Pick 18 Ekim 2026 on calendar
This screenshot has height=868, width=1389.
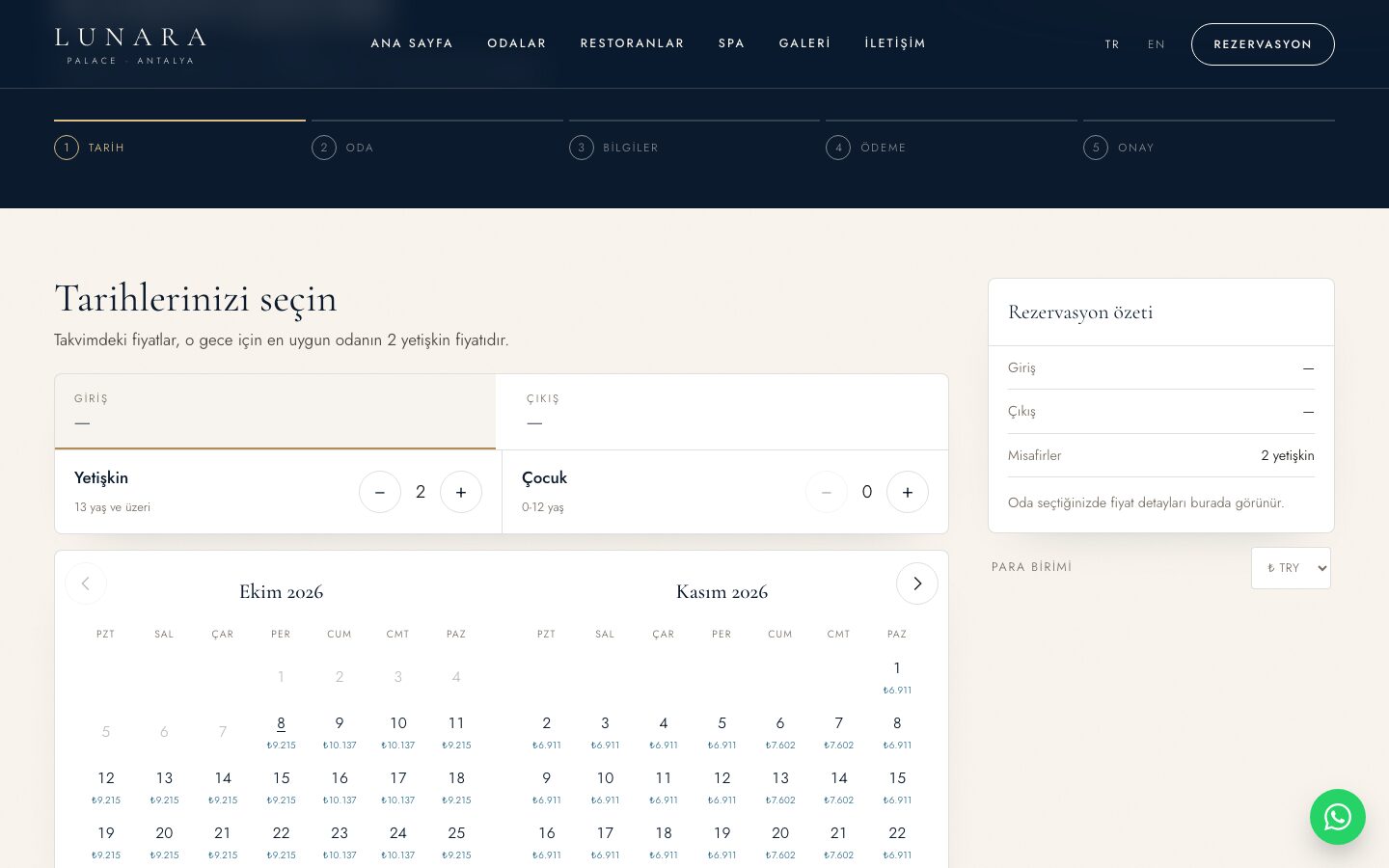tap(456, 787)
